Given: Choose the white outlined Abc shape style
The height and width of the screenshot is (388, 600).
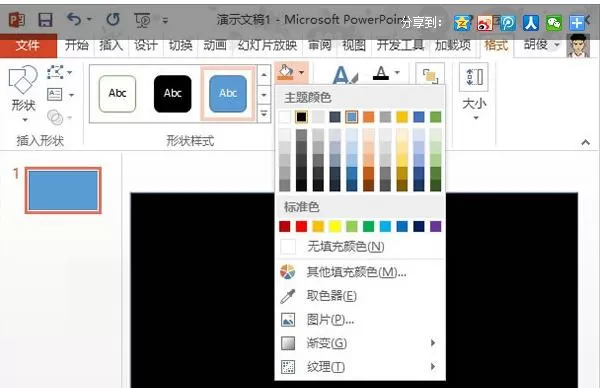Looking at the screenshot, I should point(117,94).
